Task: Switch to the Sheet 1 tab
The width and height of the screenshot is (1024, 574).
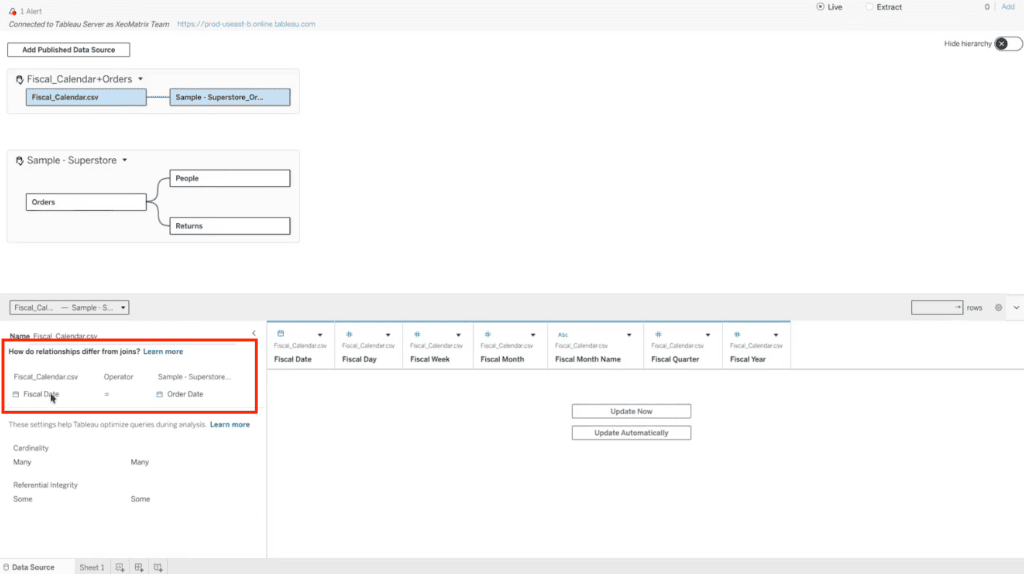Action: (91, 567)
